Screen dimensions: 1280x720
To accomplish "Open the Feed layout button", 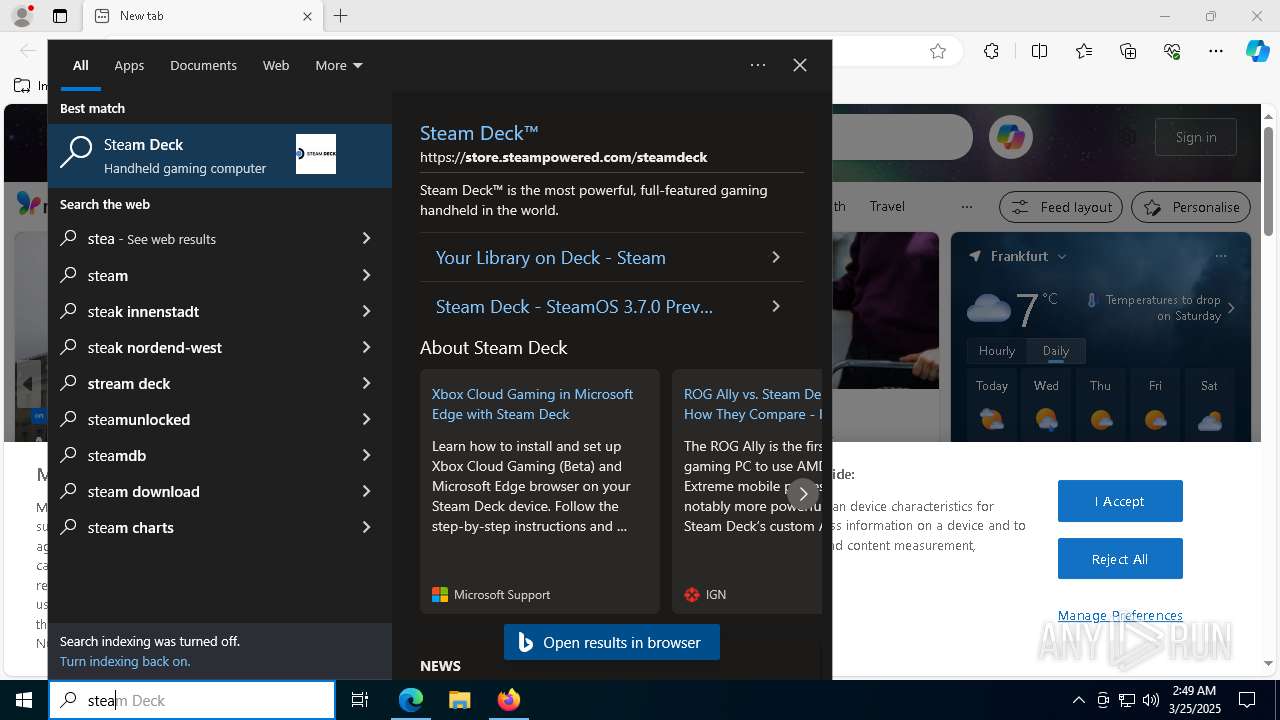I will click(x=1061, y=207).
